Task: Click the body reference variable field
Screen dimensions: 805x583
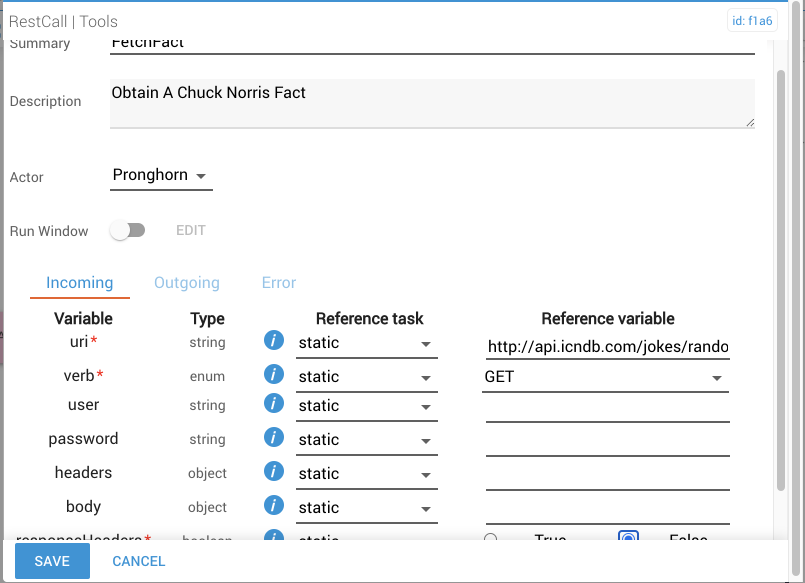Action: [608, 511]
